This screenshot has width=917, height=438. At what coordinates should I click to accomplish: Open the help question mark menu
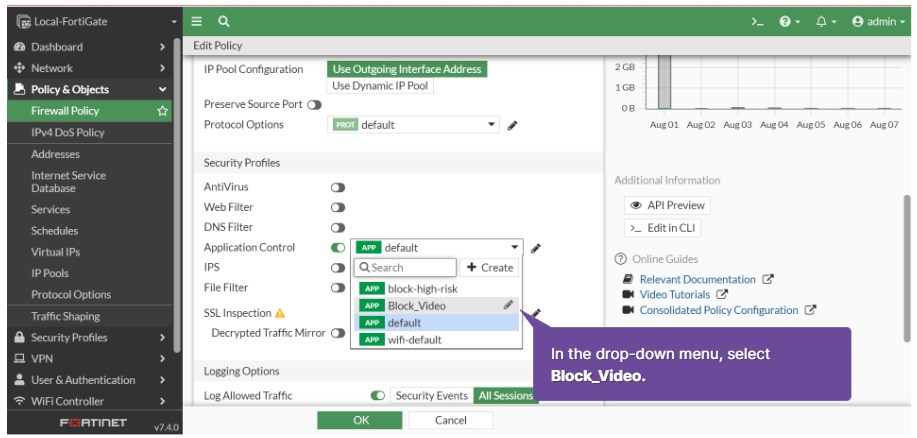788,22
